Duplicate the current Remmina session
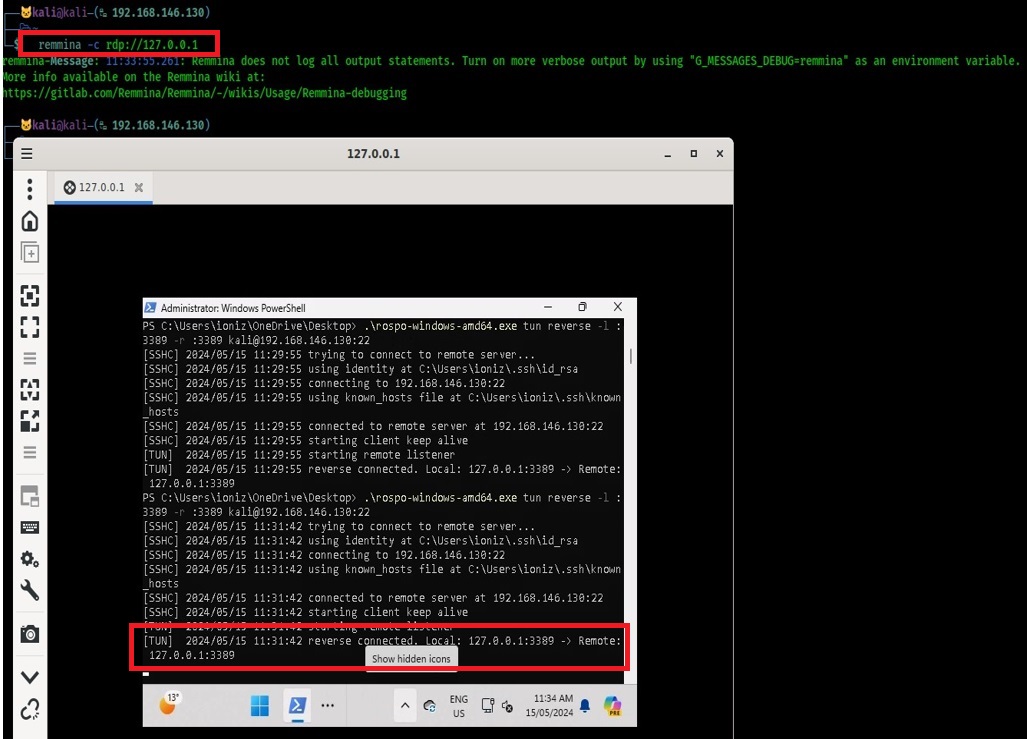 coord(30,252)
